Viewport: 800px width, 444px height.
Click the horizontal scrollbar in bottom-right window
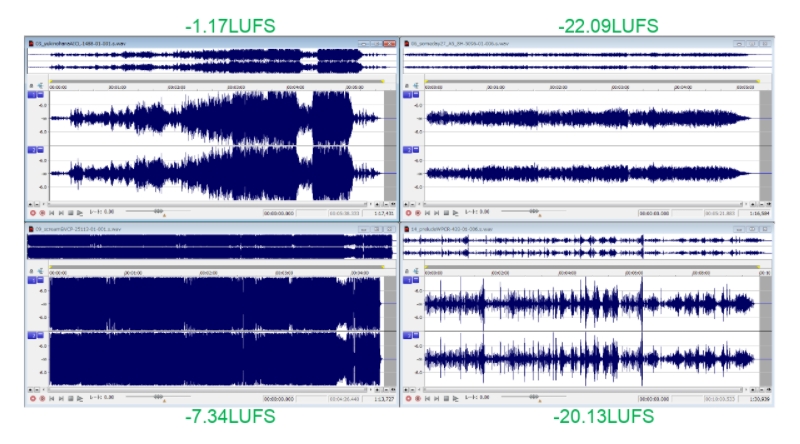pos(590,391)
